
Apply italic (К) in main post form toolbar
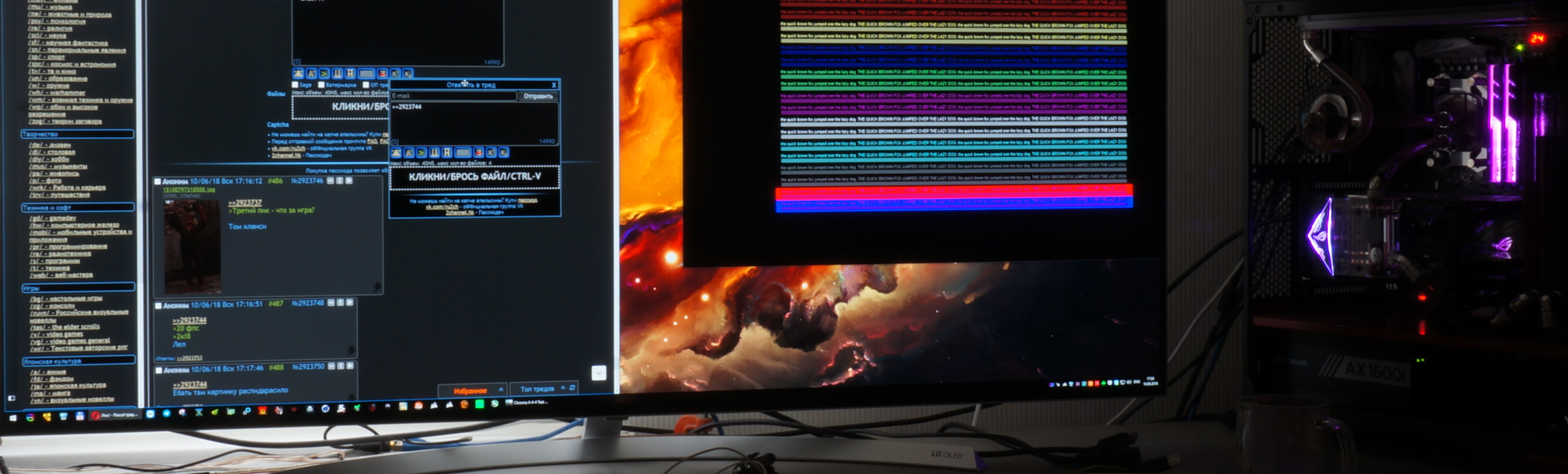(311, 74)
